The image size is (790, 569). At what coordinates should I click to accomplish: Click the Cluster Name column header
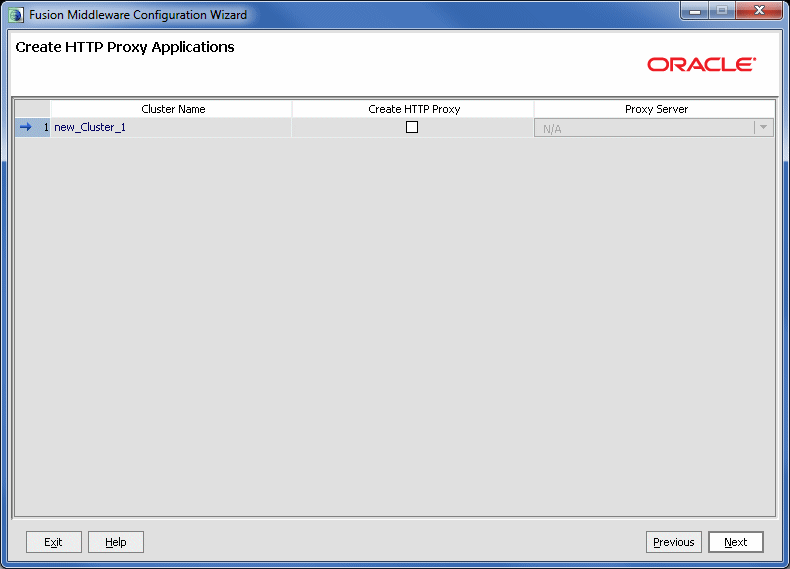tap(171, 109)
